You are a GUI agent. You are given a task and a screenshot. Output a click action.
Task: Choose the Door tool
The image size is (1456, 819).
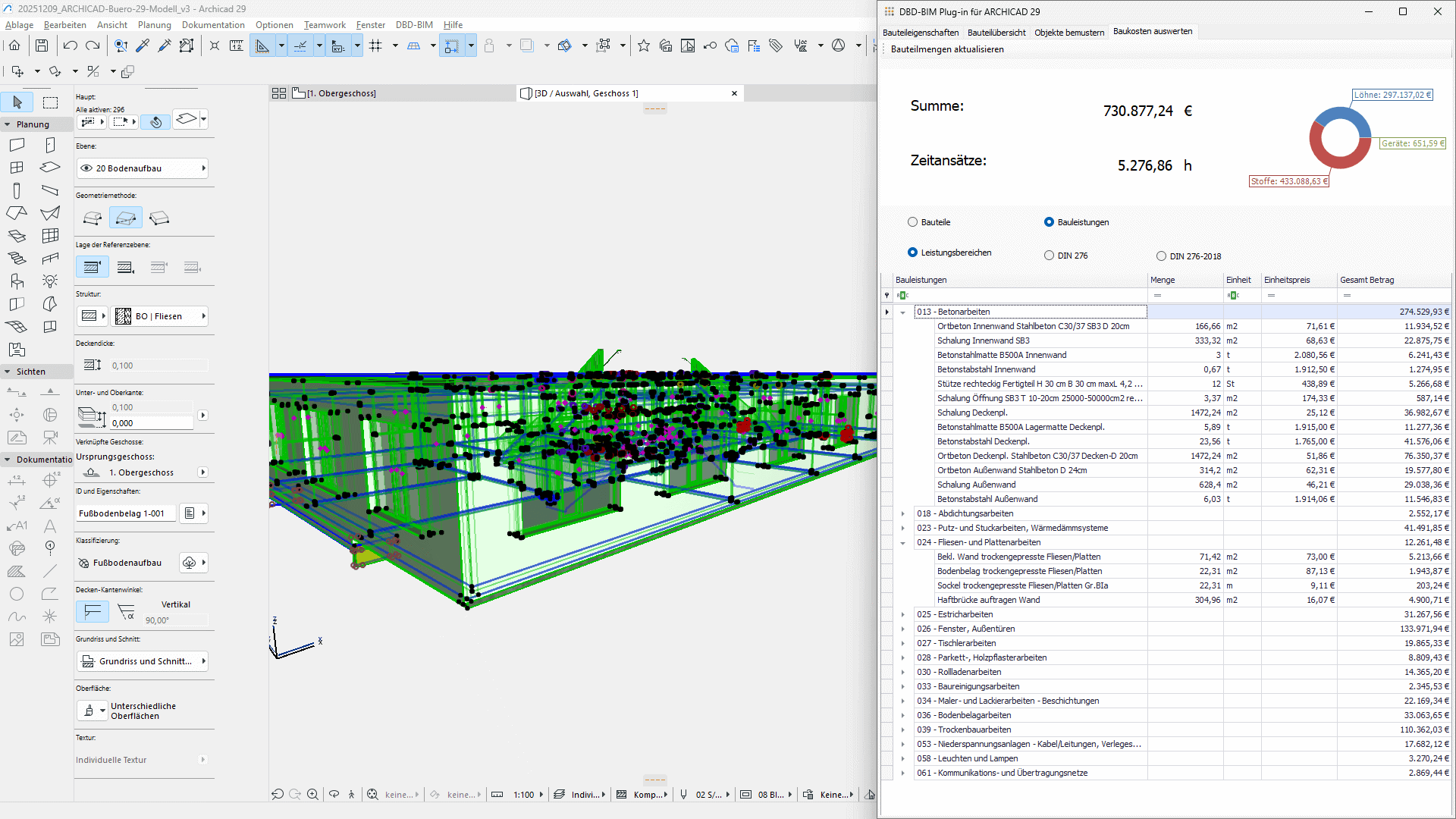(x=50, y=145)
